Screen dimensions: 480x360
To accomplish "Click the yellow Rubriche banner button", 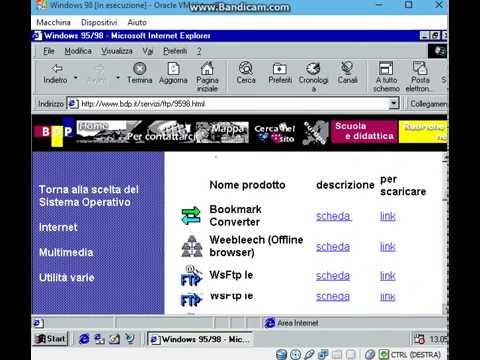I will (x=423, y=132).
